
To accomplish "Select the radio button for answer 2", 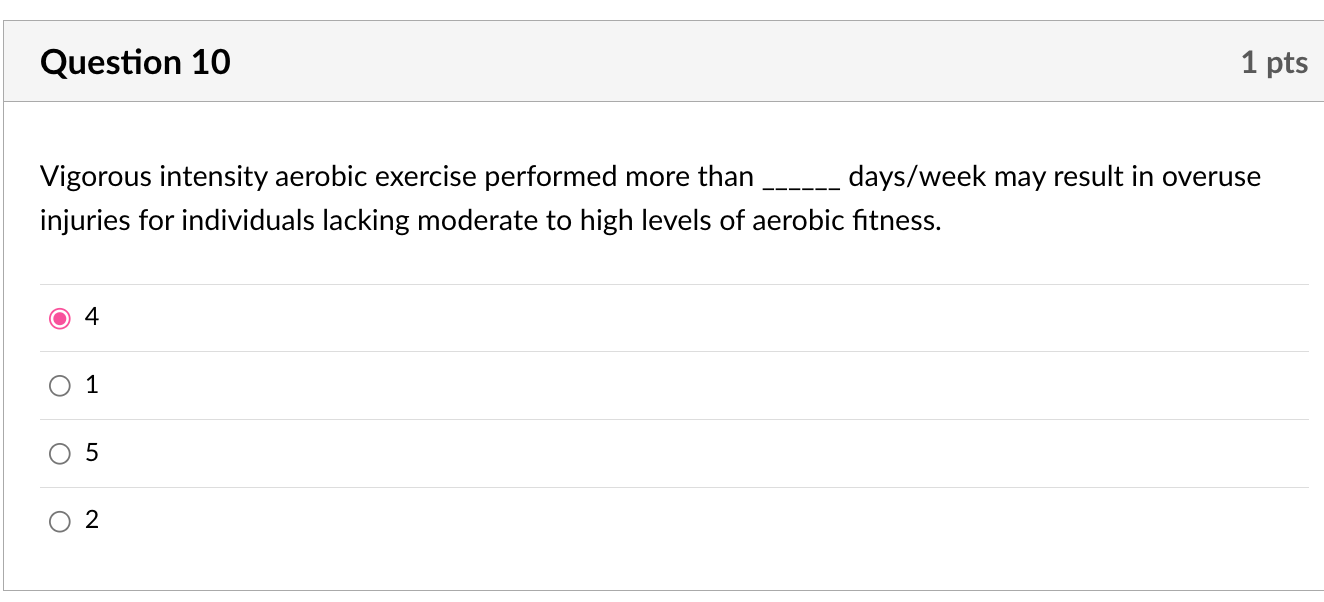I will click(60, 521).
